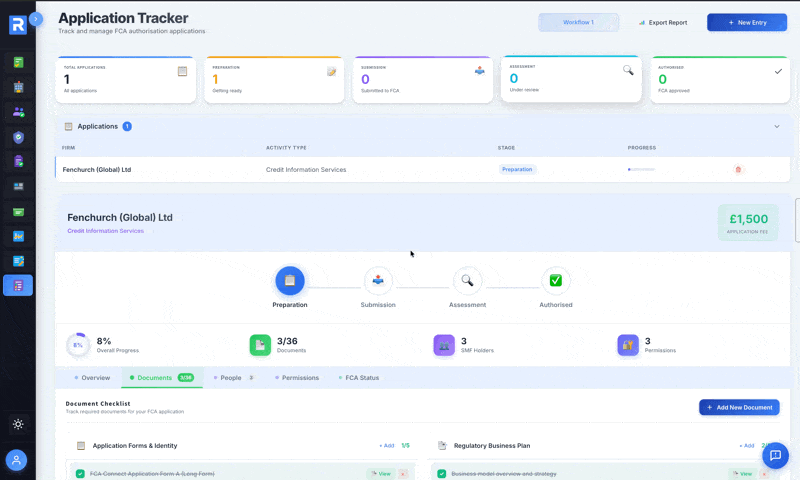Screen dimensions: 800x480
Task: Click the Submission card inbox icon
Action: [480, 71]
